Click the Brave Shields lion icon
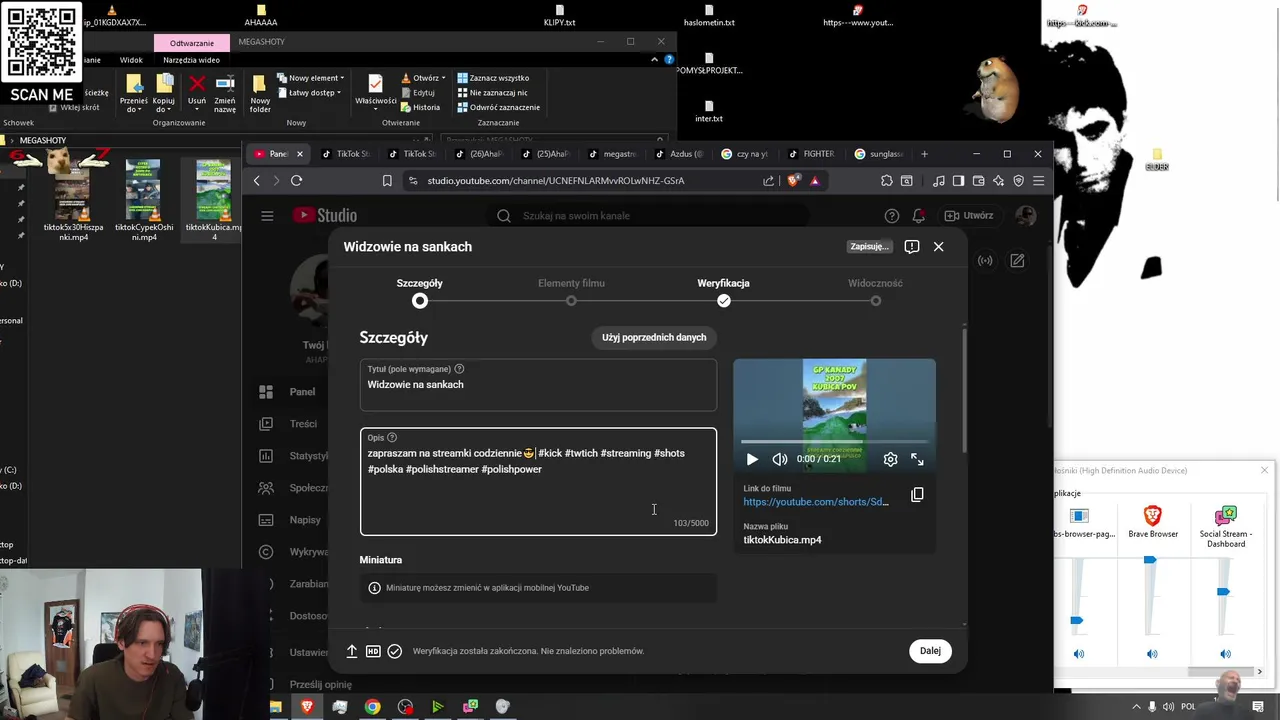Screen dimensions: 1280x720 (794, 181)
